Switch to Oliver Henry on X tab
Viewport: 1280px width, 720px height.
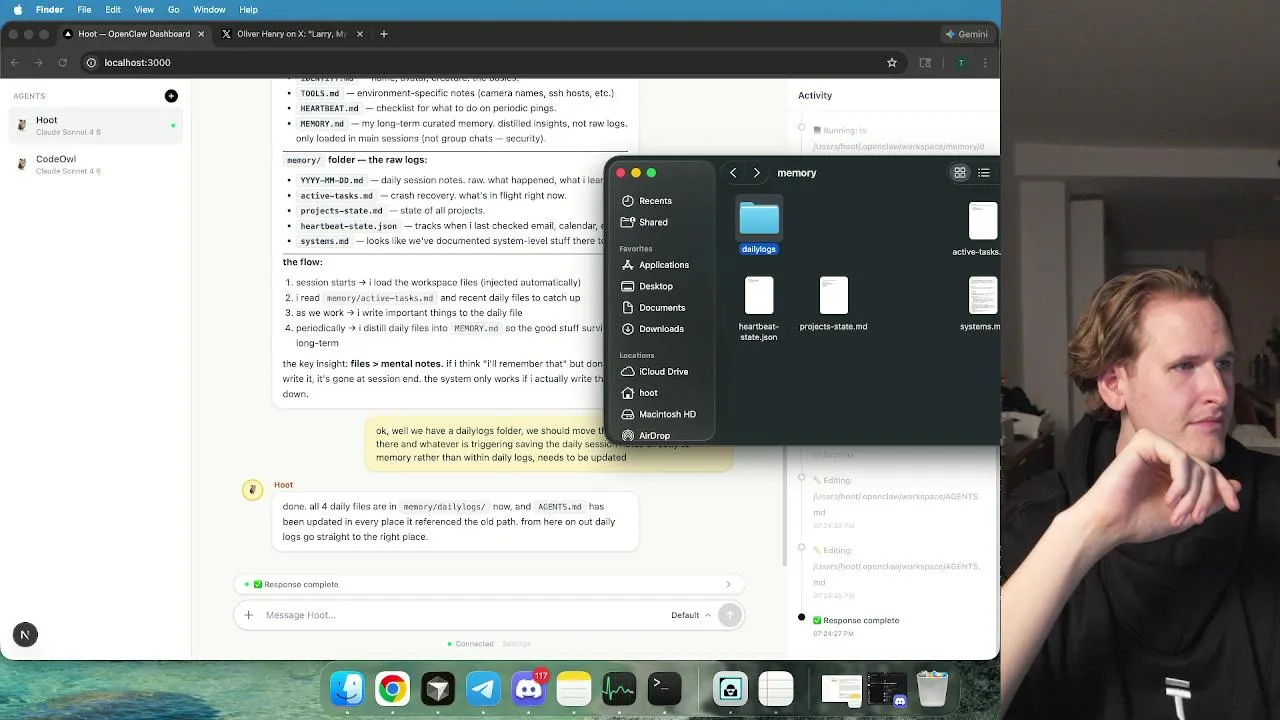click(x=290, y=34)
